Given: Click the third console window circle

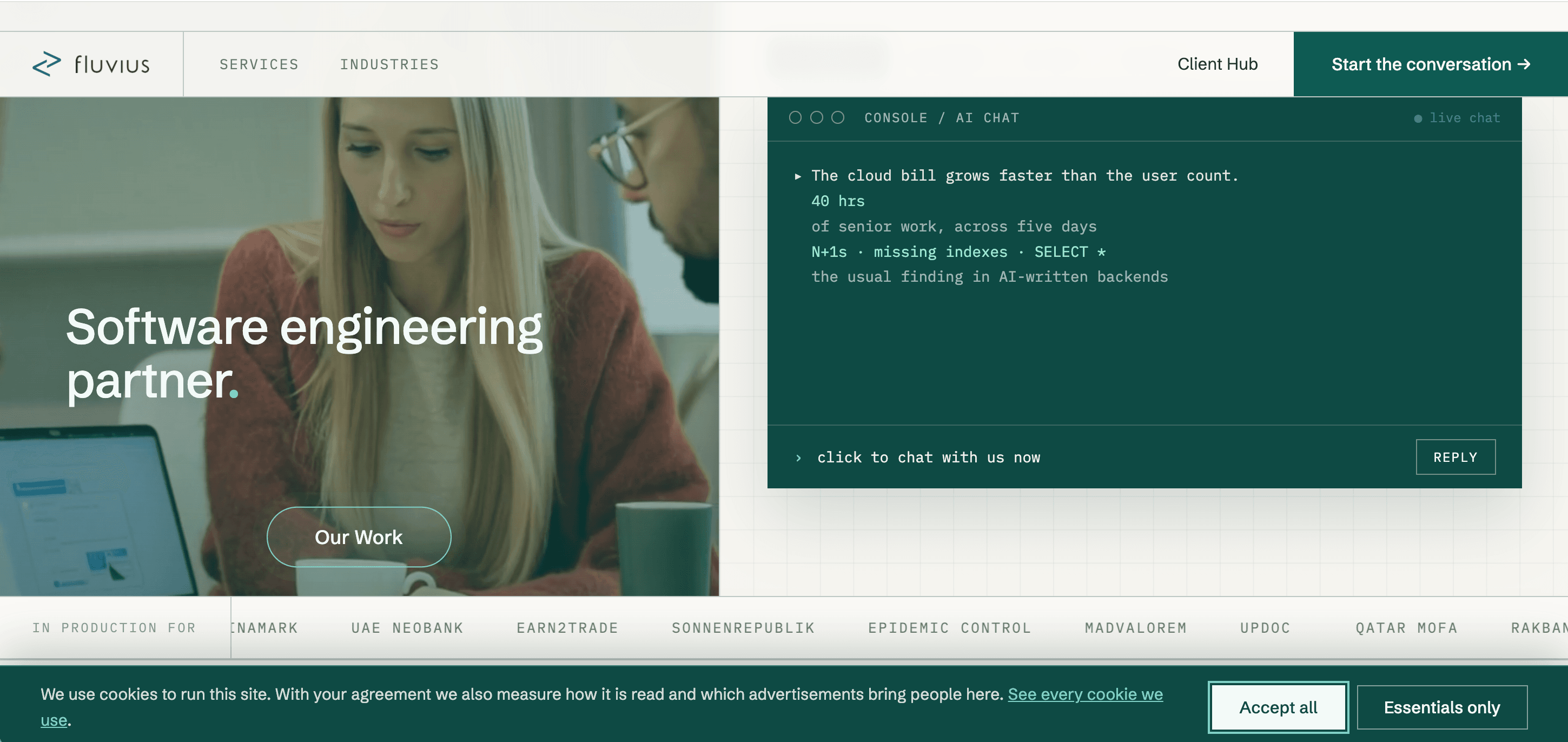Looking at the screenshot, I should 838,117.
